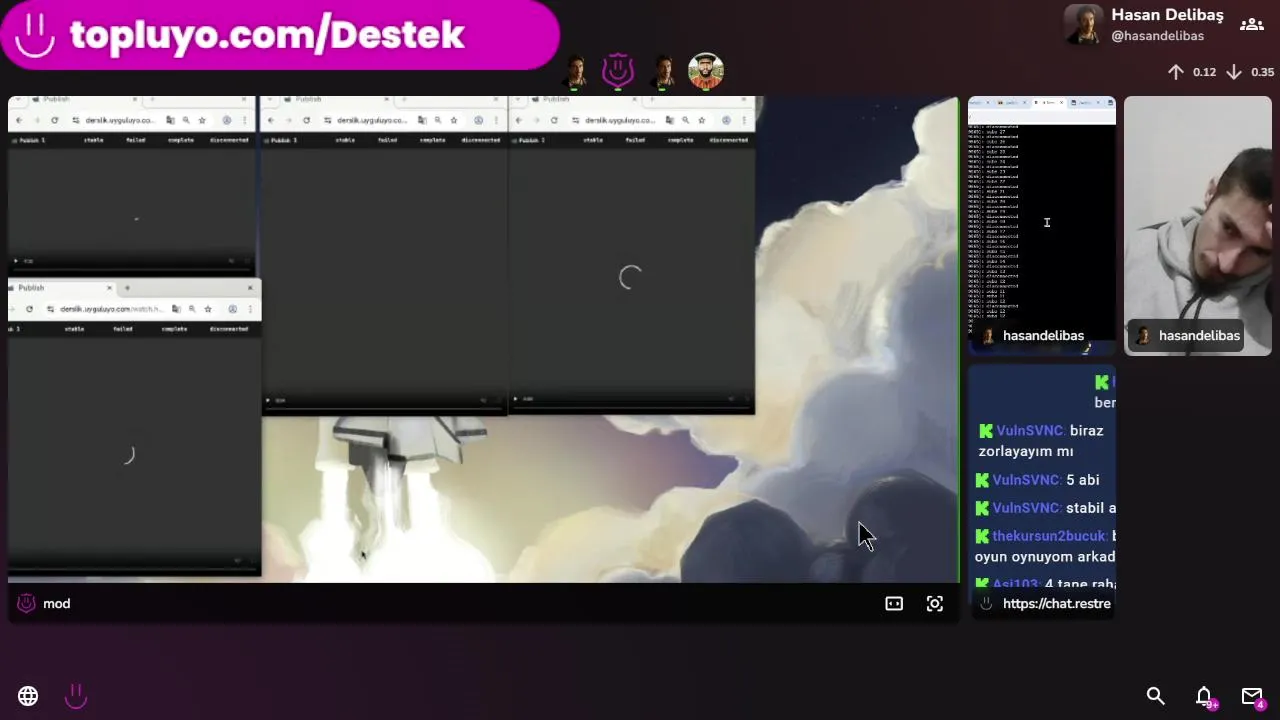
Task: Click the hasandelibas label on terminal tile
Action: pyautogui.click(x=1043, y=336)
